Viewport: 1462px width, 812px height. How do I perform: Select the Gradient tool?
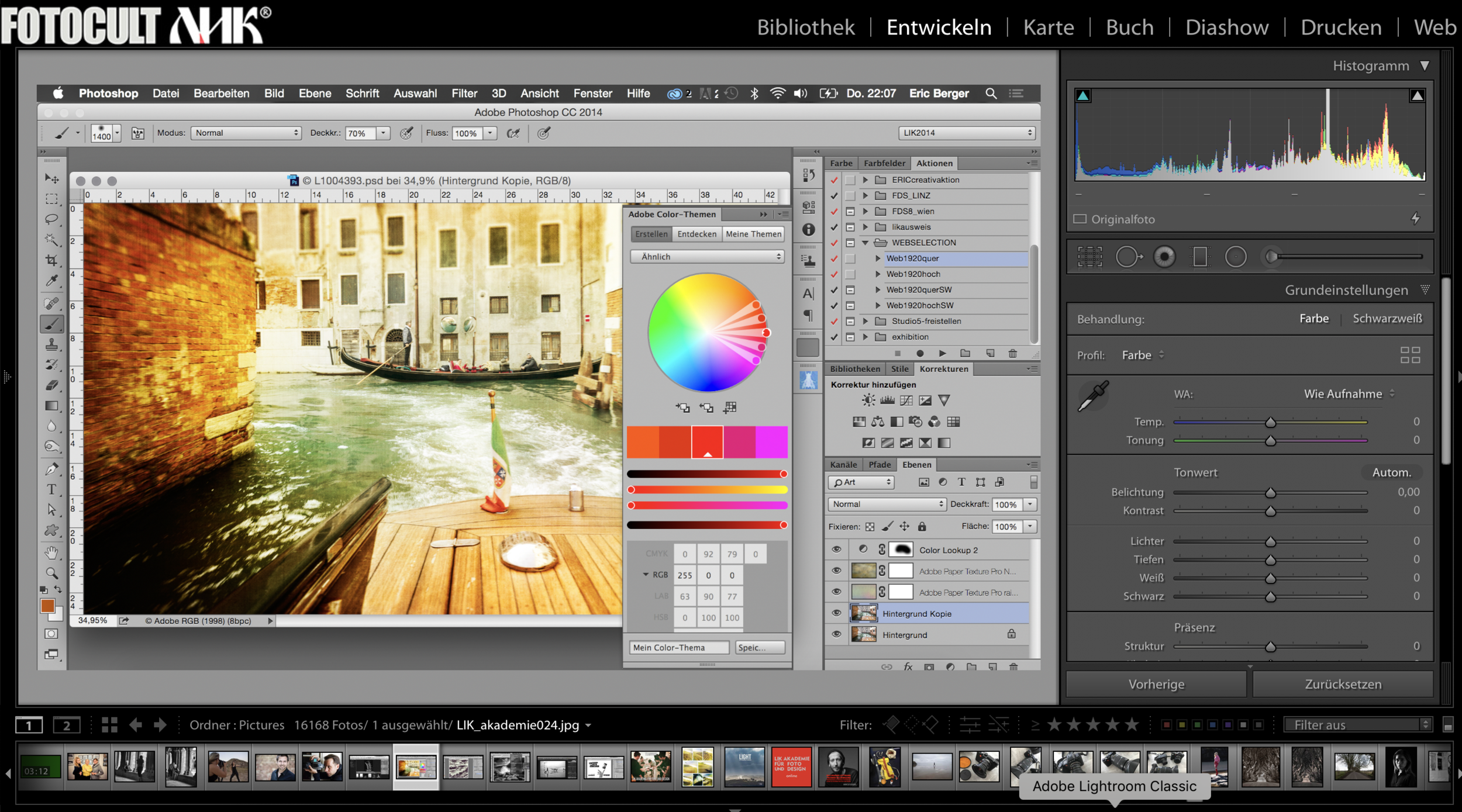tap(52, 406)
